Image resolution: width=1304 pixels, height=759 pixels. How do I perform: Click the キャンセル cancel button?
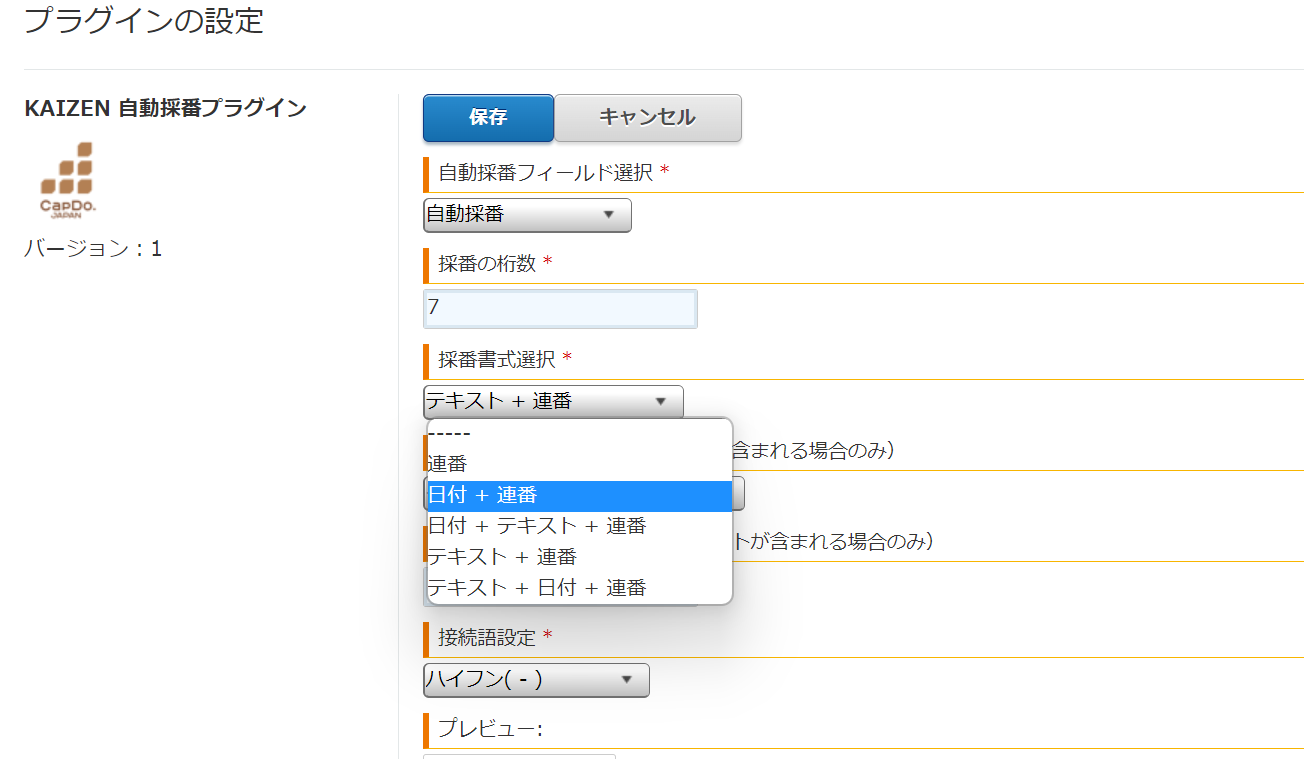pos(647,118)
